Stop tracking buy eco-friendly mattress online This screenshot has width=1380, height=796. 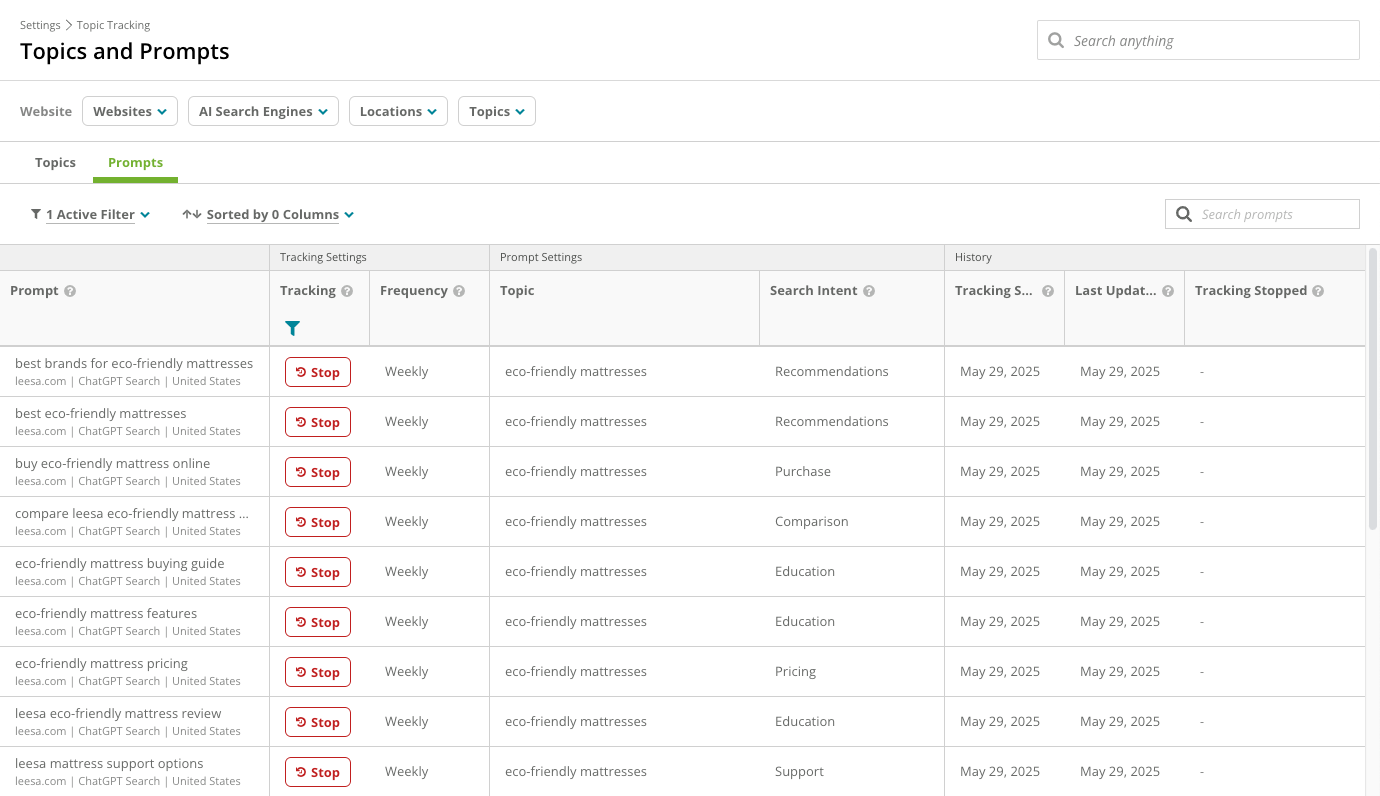pos(318,472)
